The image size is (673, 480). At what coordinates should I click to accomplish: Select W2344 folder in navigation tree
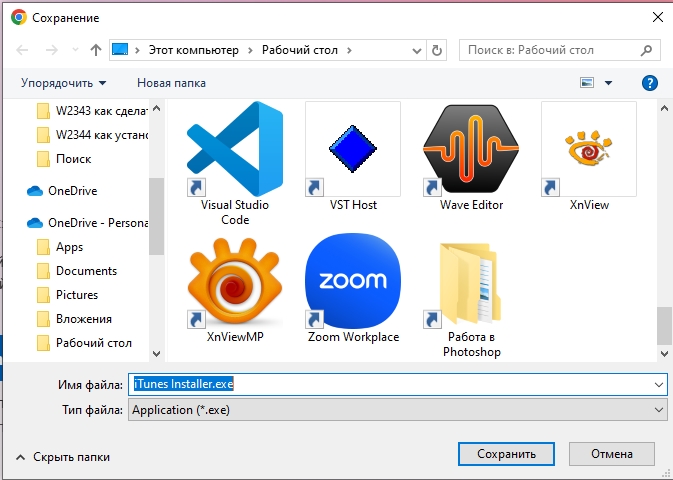(92, 135)
